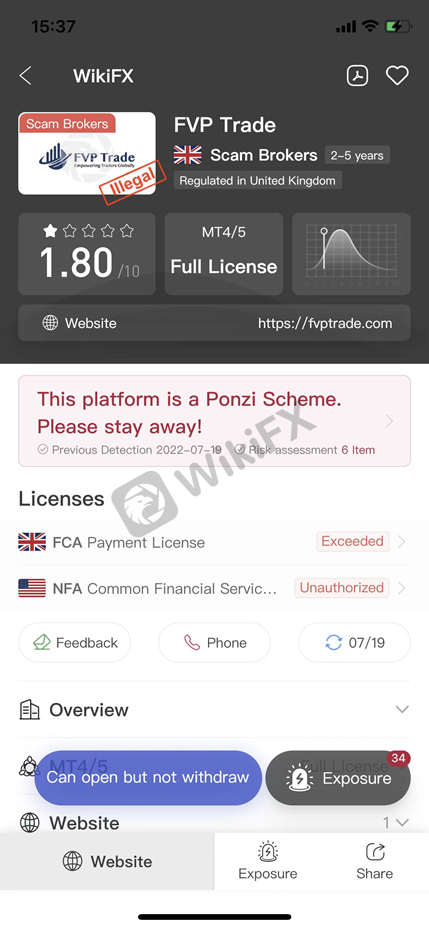This screenshot has width=429, height=929.
Task: Expand the Website section chevron
Action: pos(403,822)
